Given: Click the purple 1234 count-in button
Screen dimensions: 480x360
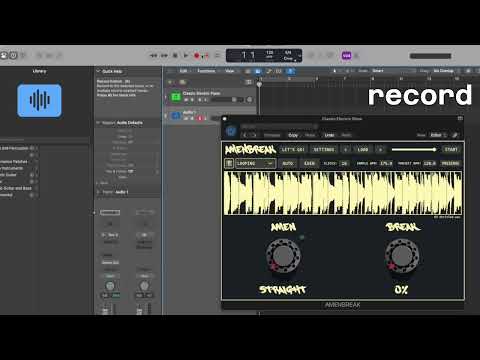Looking at the screenshot, I should pos(347,55).
